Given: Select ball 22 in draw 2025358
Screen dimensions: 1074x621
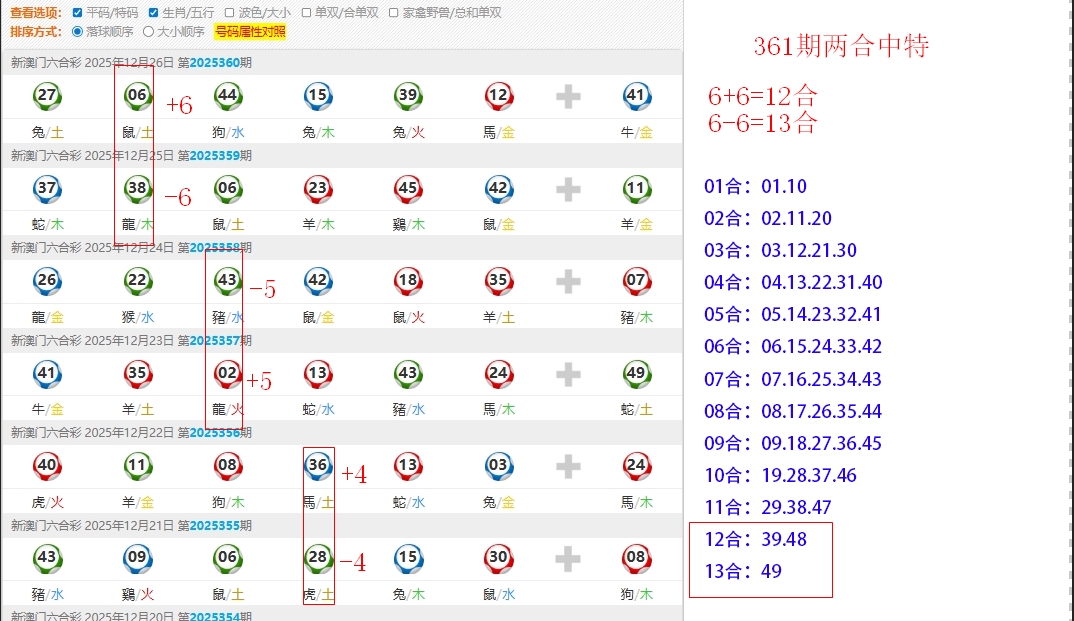Looking at the screenshot, I should pyautogui.click(x=137, y=281).
